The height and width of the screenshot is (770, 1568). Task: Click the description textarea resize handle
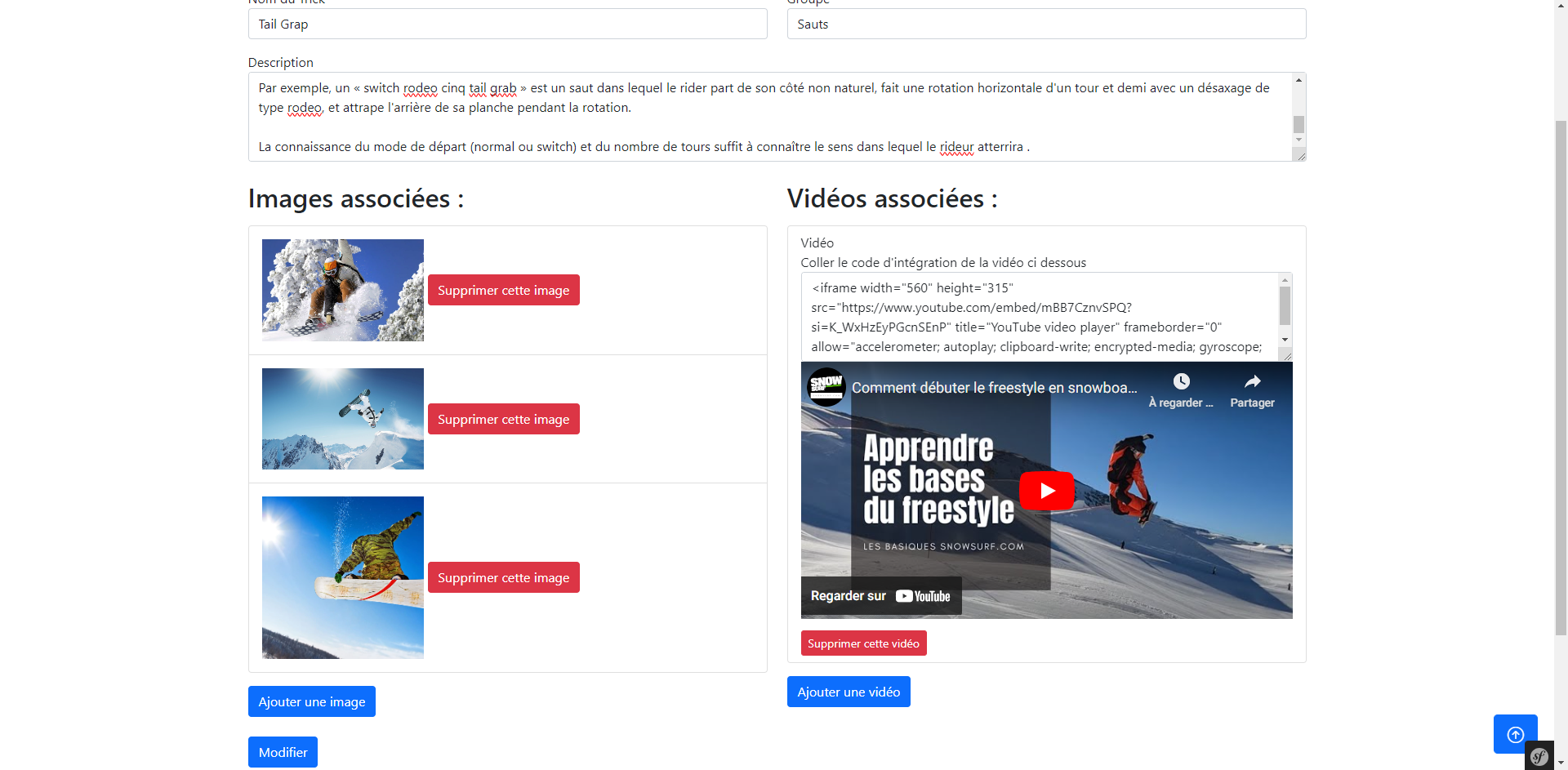(x=1300, y=155)
